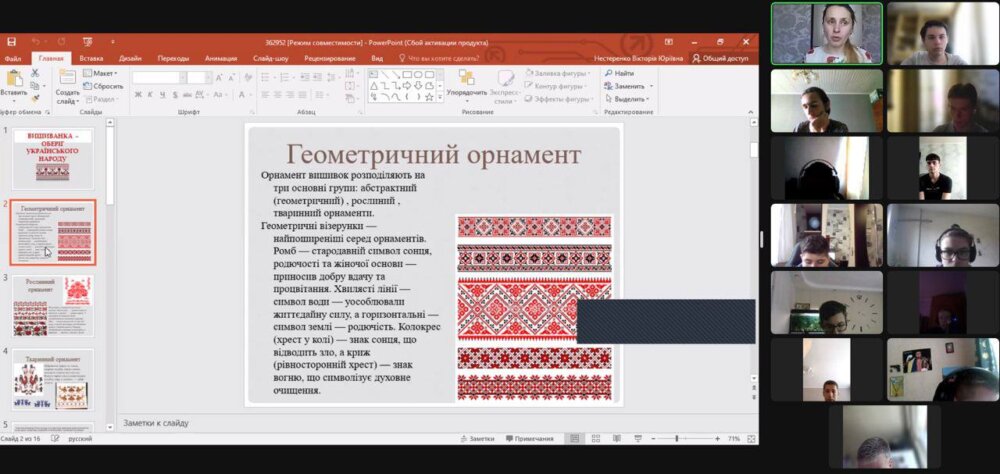Open font size combo box
Image resolution: width=1000 pixels, height=474 pixels.
pyautogui.click(x=200, y=77)
